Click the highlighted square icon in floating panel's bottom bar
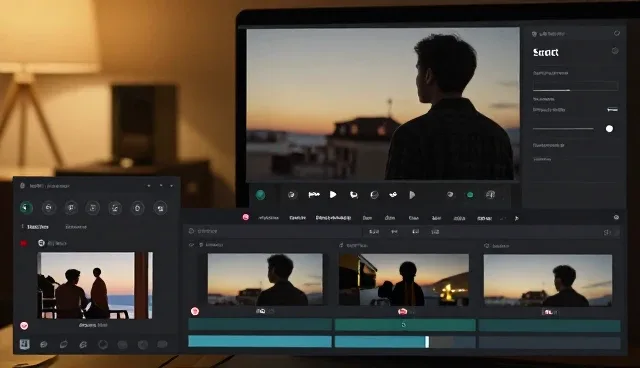The height and width of the screenshot is (368, 640). (x=24, y=344)
